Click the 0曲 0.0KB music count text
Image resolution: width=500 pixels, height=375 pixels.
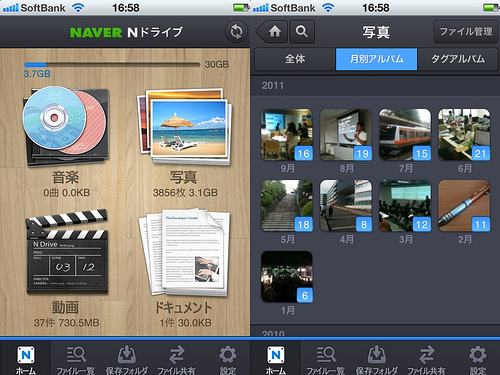coord(67,193)
